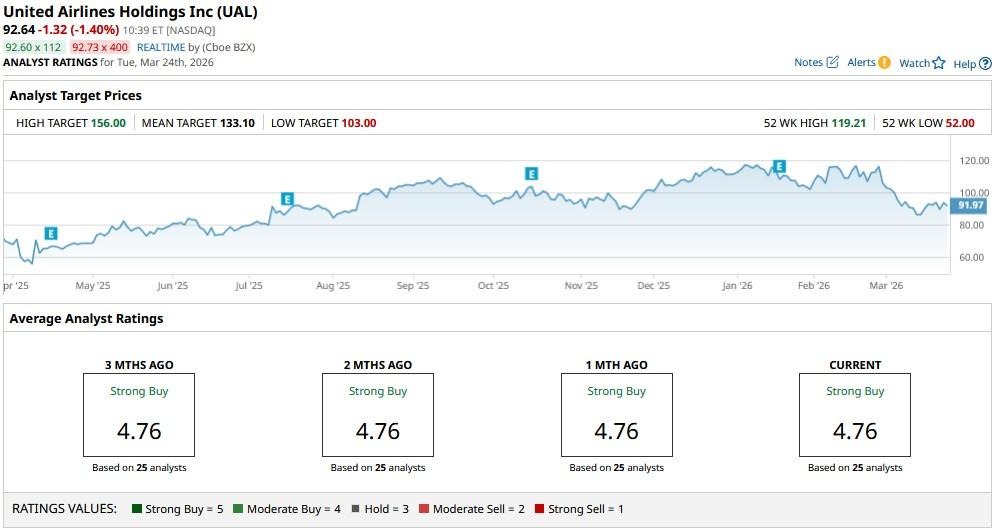Click the dark red Strong Sell legend swatch
Image resolution: width=995 pixels, height=528 pixels.
coord(539,508)
